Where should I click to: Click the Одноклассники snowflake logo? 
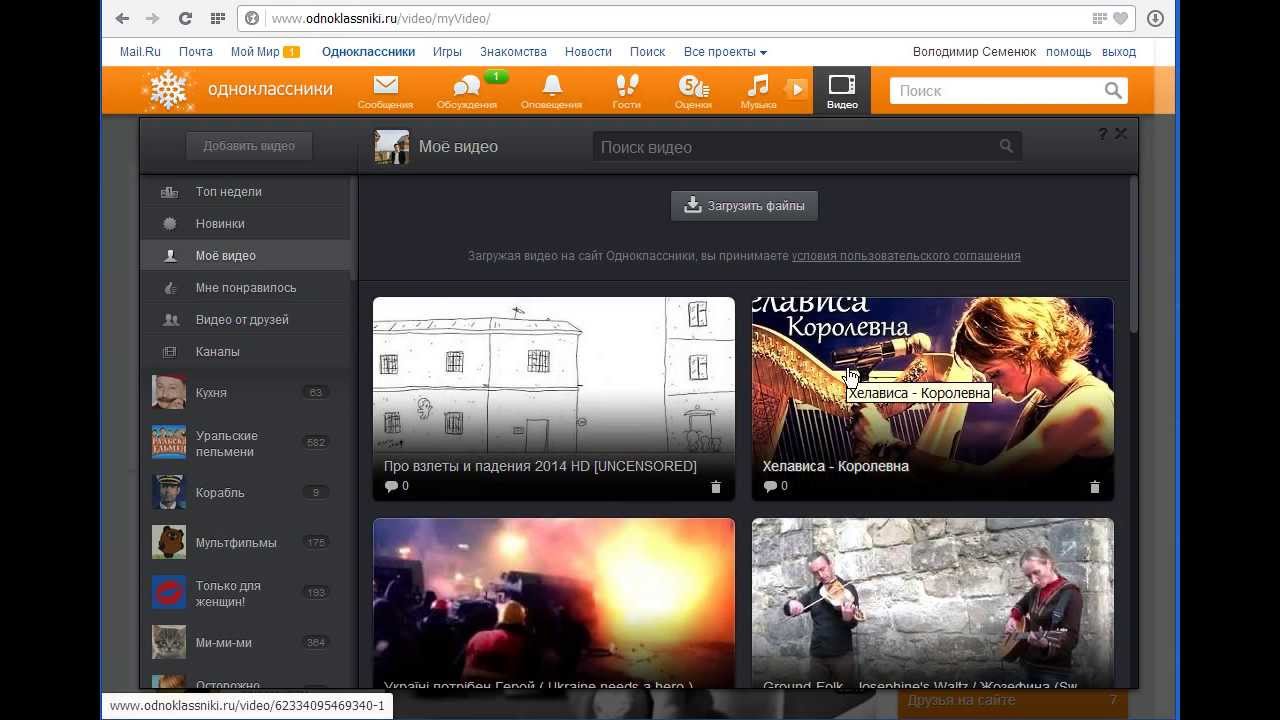pos(168,90)
